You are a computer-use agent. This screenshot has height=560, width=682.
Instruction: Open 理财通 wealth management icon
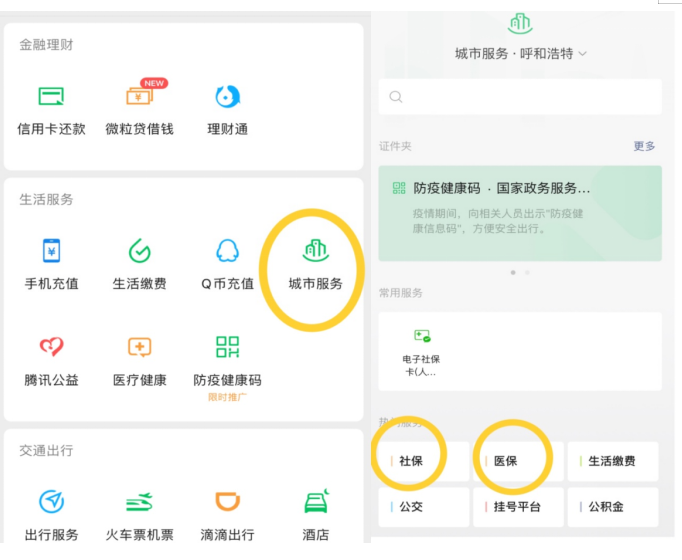[227, 98]
